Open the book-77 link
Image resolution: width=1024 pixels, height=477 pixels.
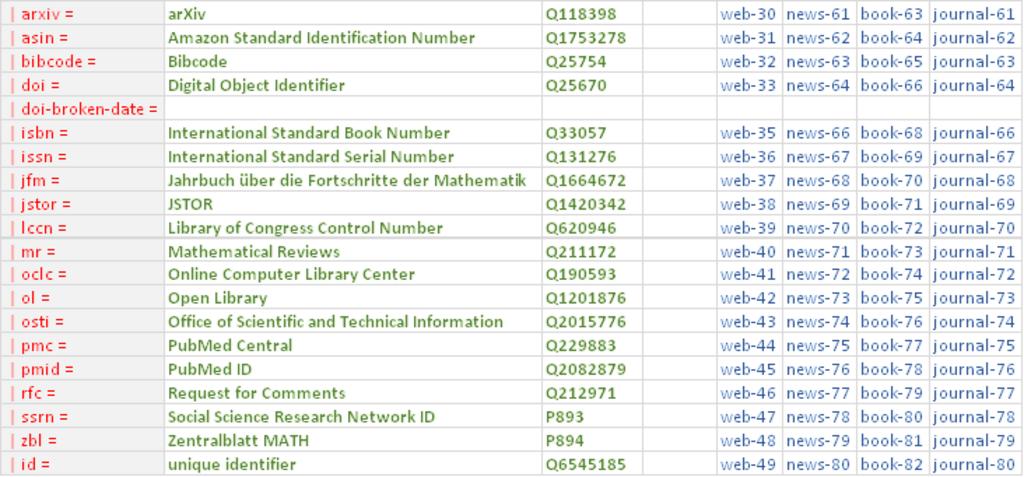[x=891, y=346]
